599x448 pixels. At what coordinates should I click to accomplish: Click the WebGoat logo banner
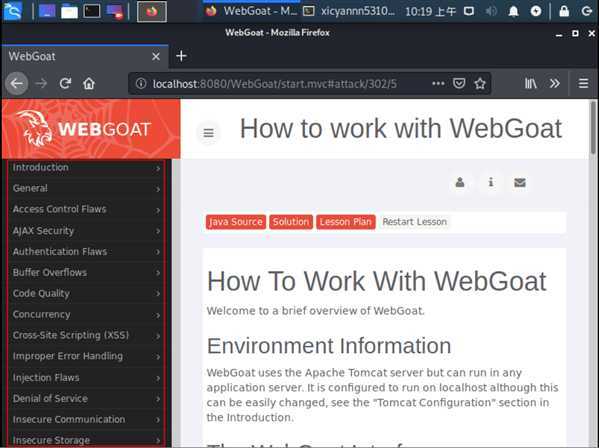91,129
